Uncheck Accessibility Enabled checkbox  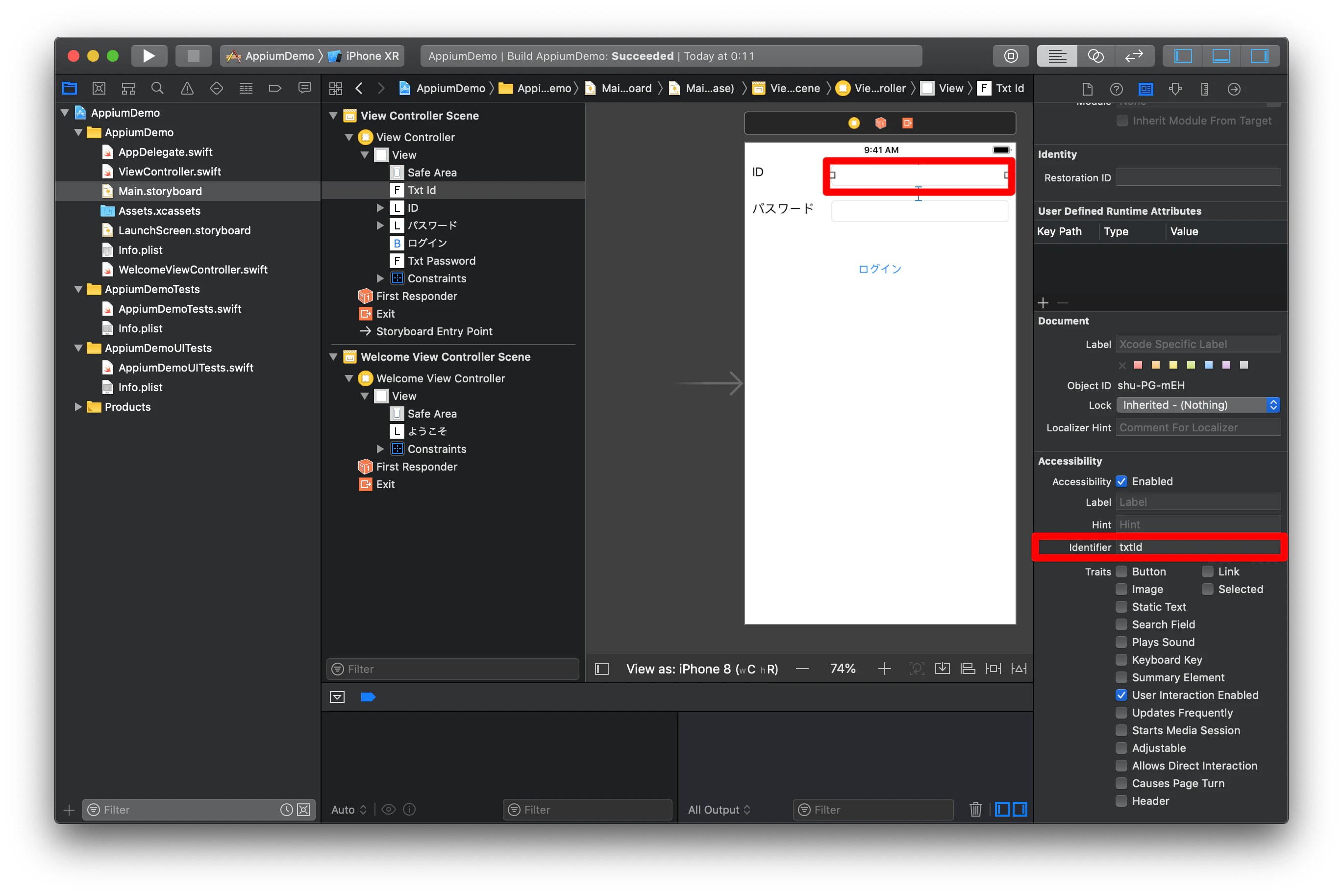click(x=1121, y=481)
